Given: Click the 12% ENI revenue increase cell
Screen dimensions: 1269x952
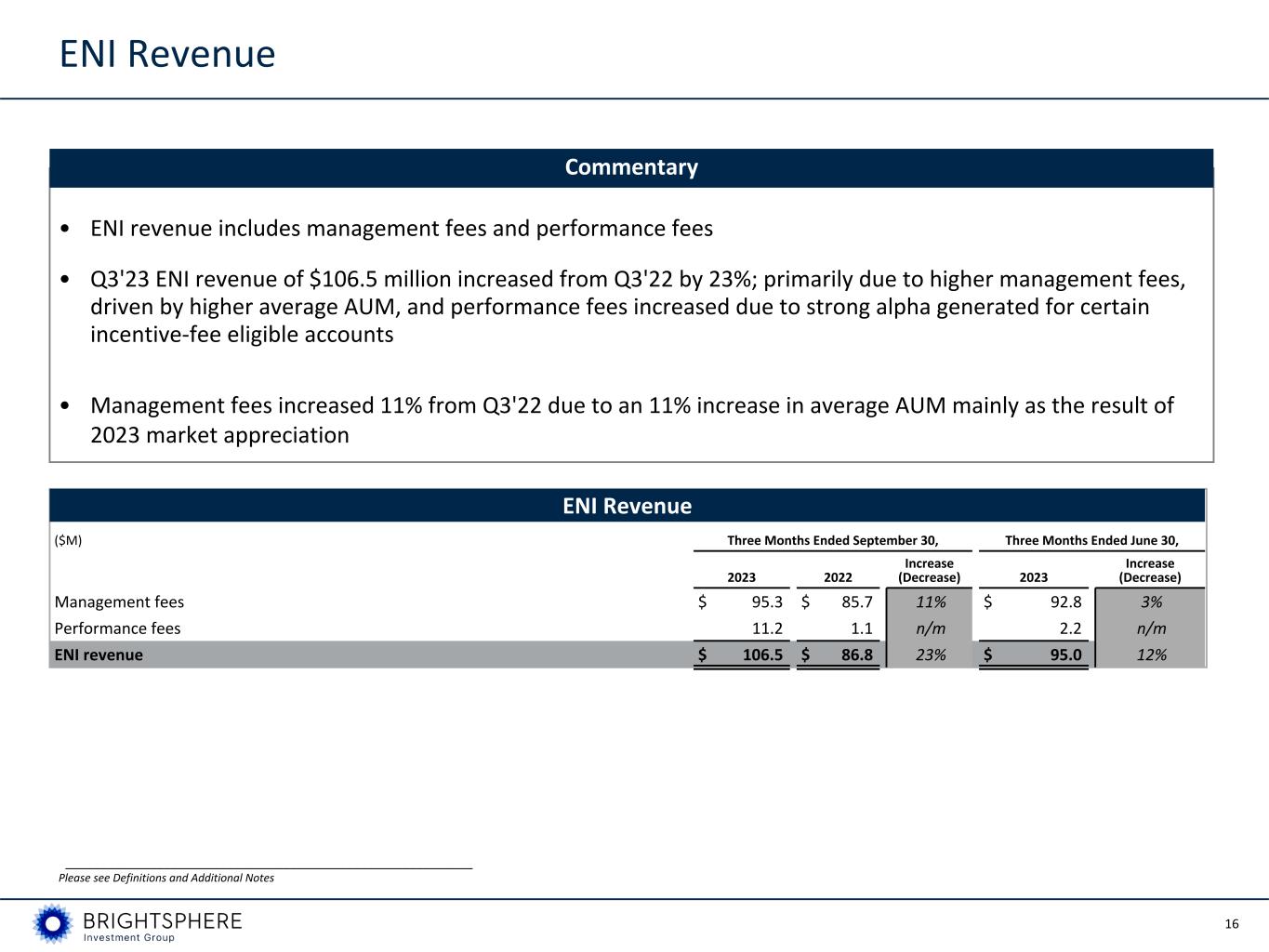Looking at the screenshot, I should 1150,654.
